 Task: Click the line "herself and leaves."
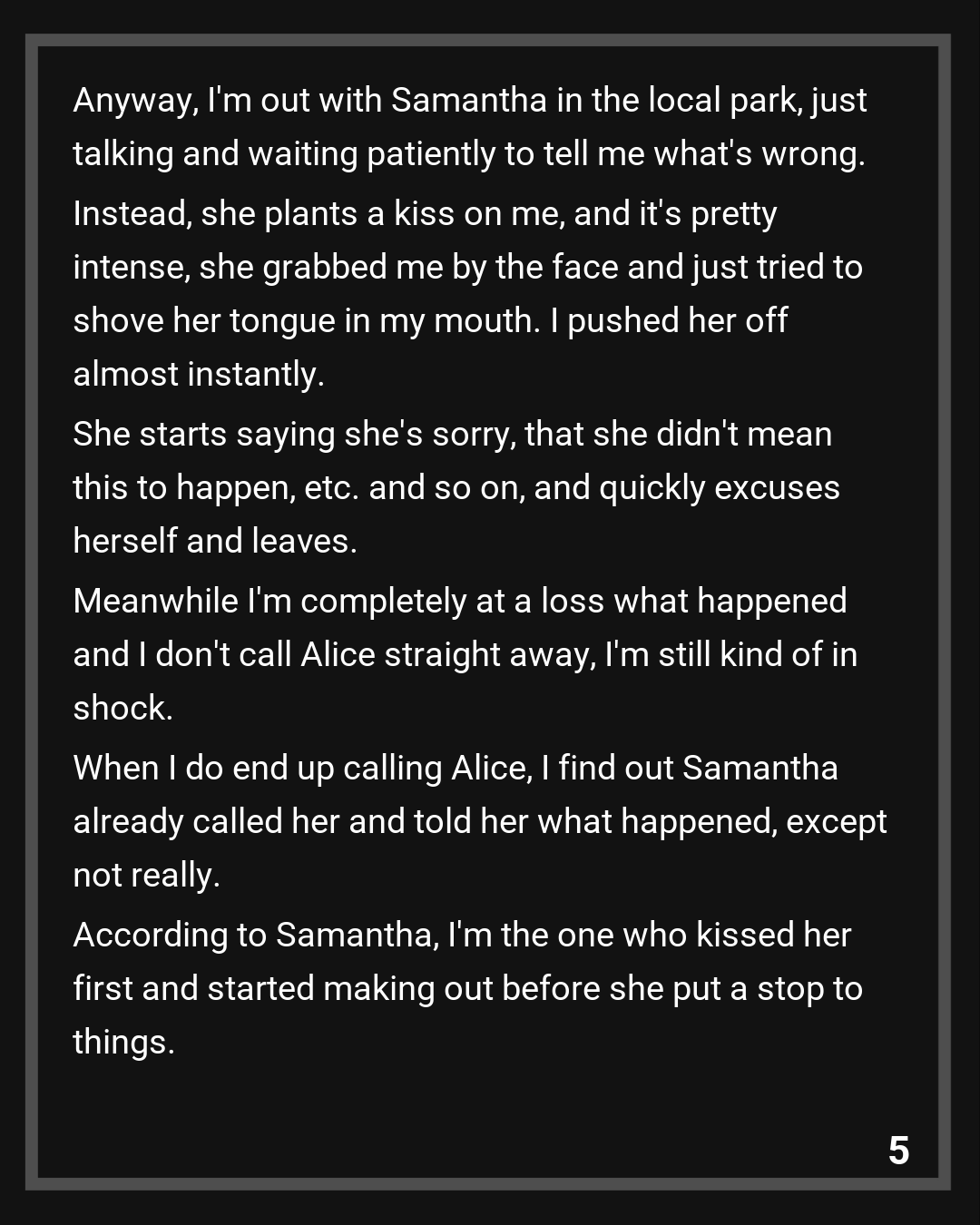click(215, 542)
